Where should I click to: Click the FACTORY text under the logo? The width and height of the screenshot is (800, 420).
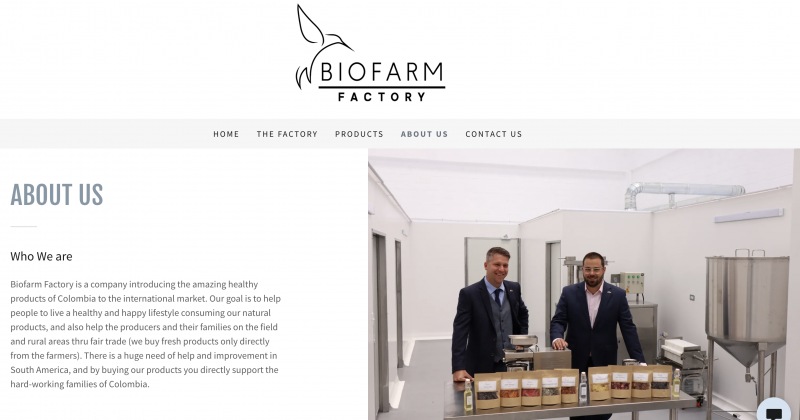382,96
